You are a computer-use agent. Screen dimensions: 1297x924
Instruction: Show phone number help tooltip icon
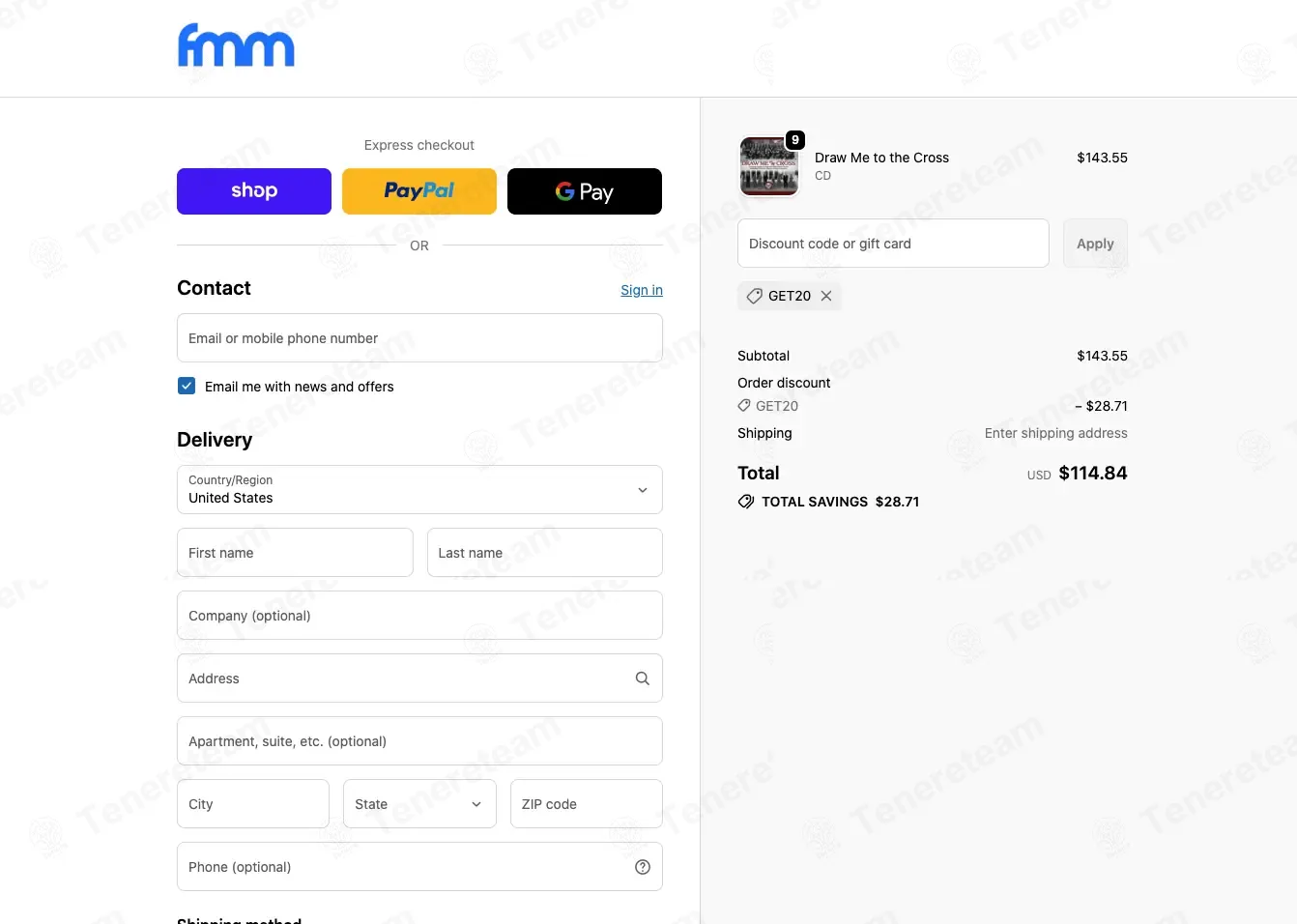(x=643, y=867)
